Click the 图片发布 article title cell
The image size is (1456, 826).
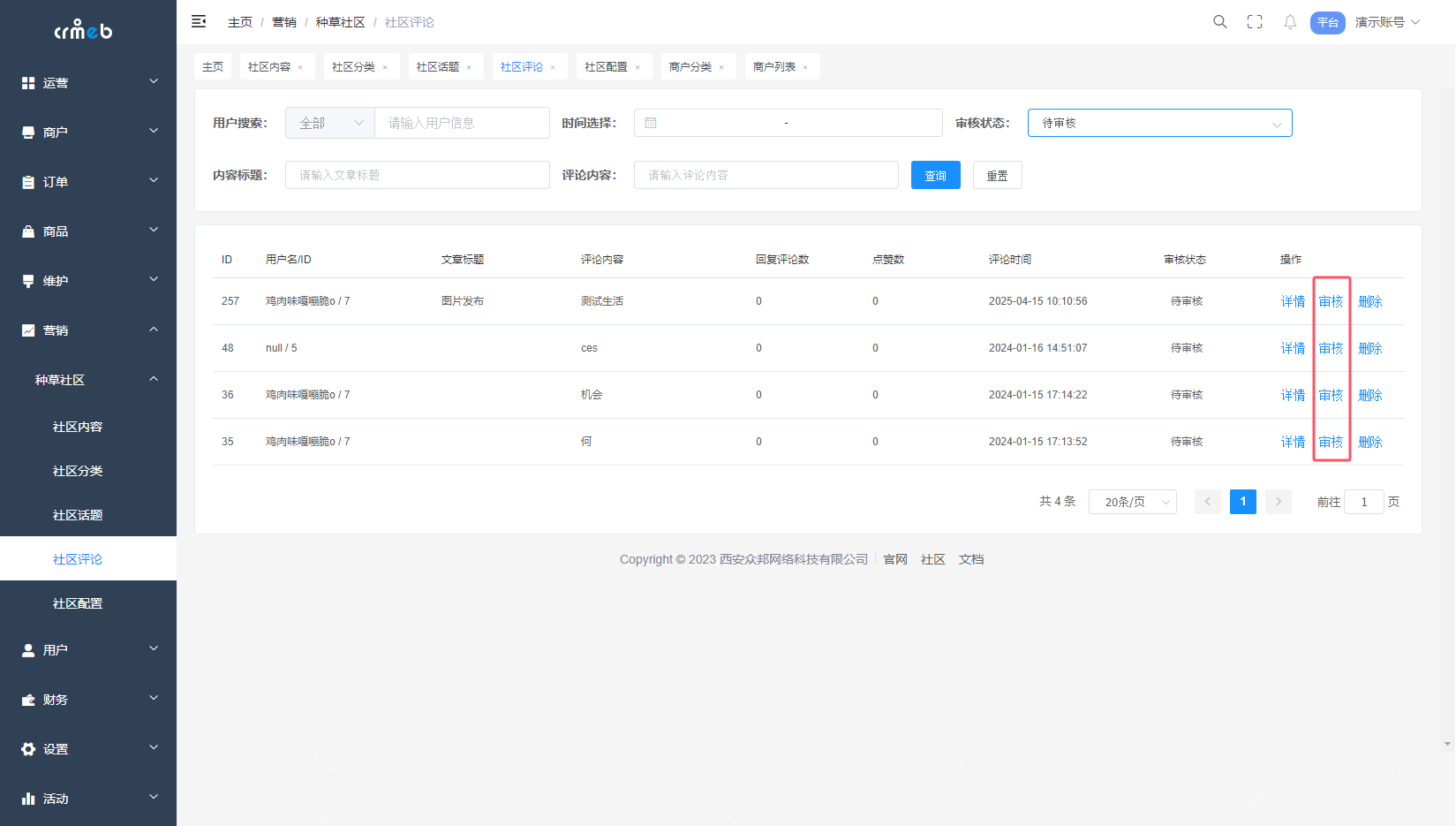[463, 301]
